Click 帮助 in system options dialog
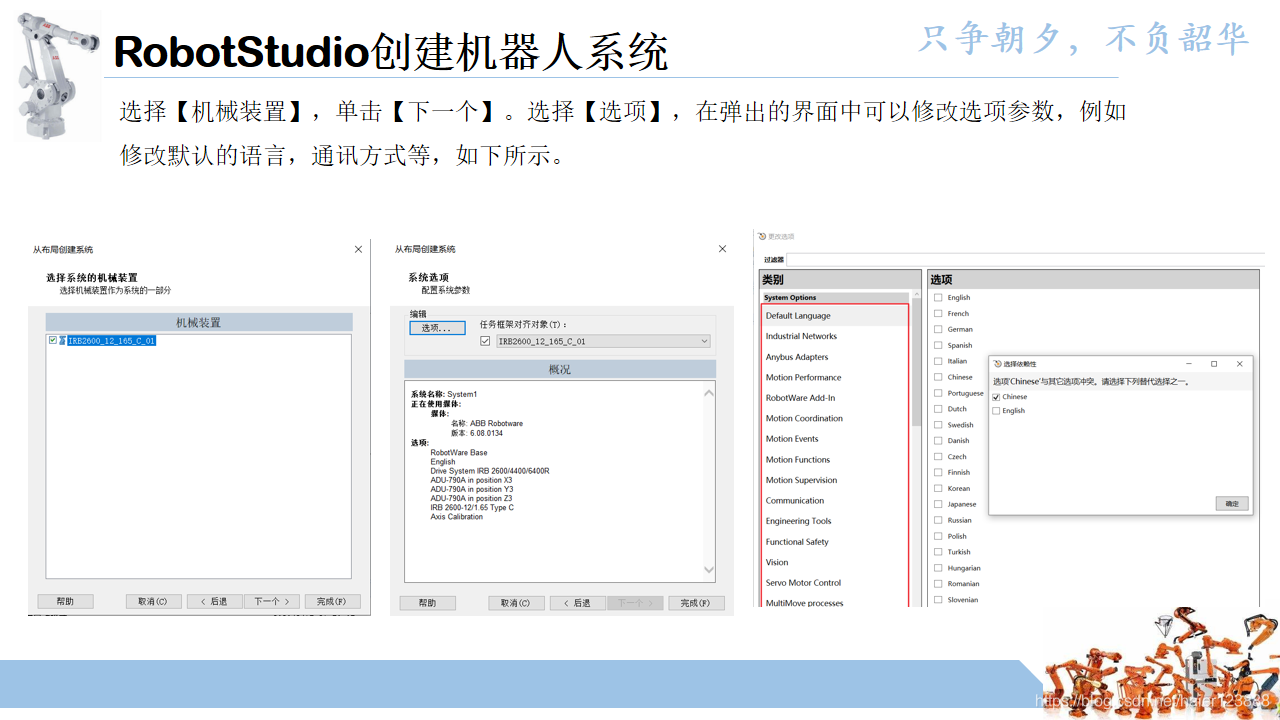The width and height of the screenshot is (1280, 720). pos(427,603)
